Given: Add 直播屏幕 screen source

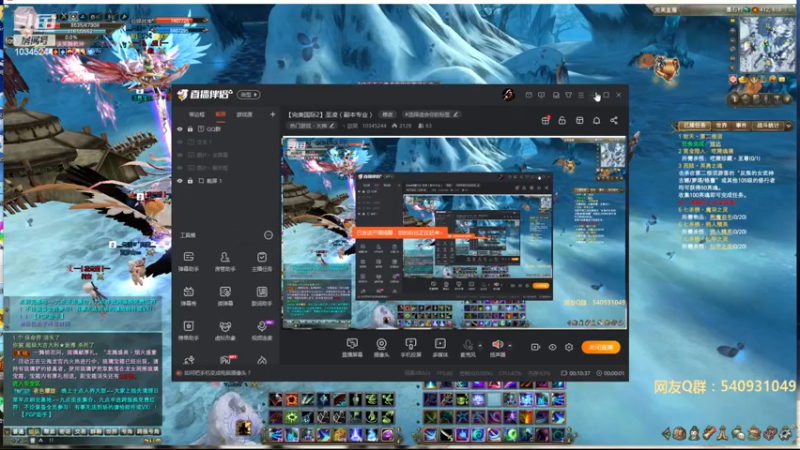Looking at the screenshot, I should click(352, 347).
